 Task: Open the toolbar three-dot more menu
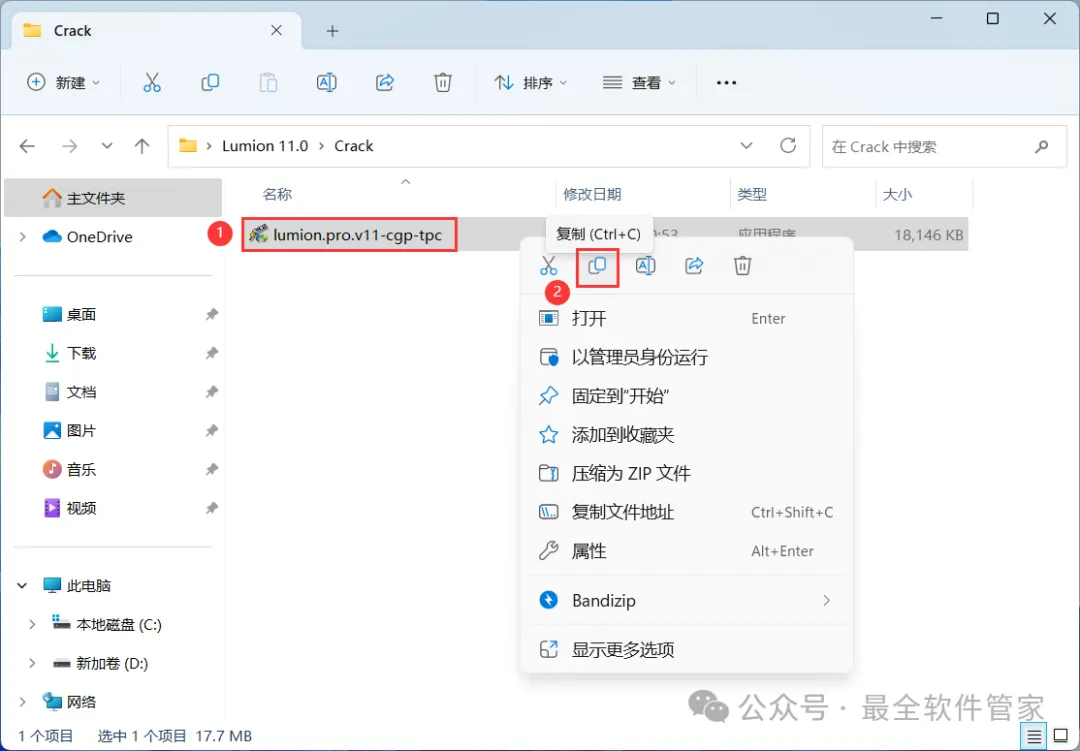coord(726,83)
